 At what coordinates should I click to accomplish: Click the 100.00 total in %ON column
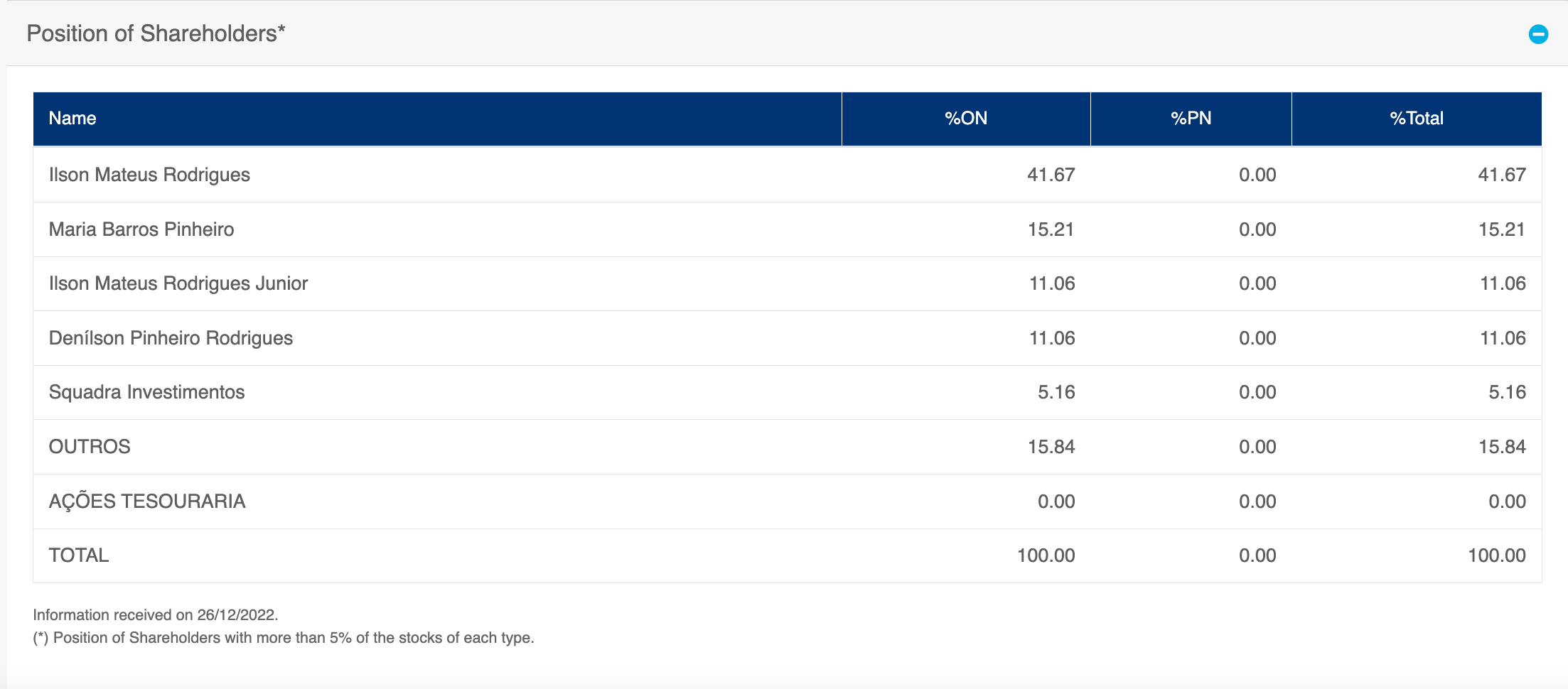(1046, 555)
